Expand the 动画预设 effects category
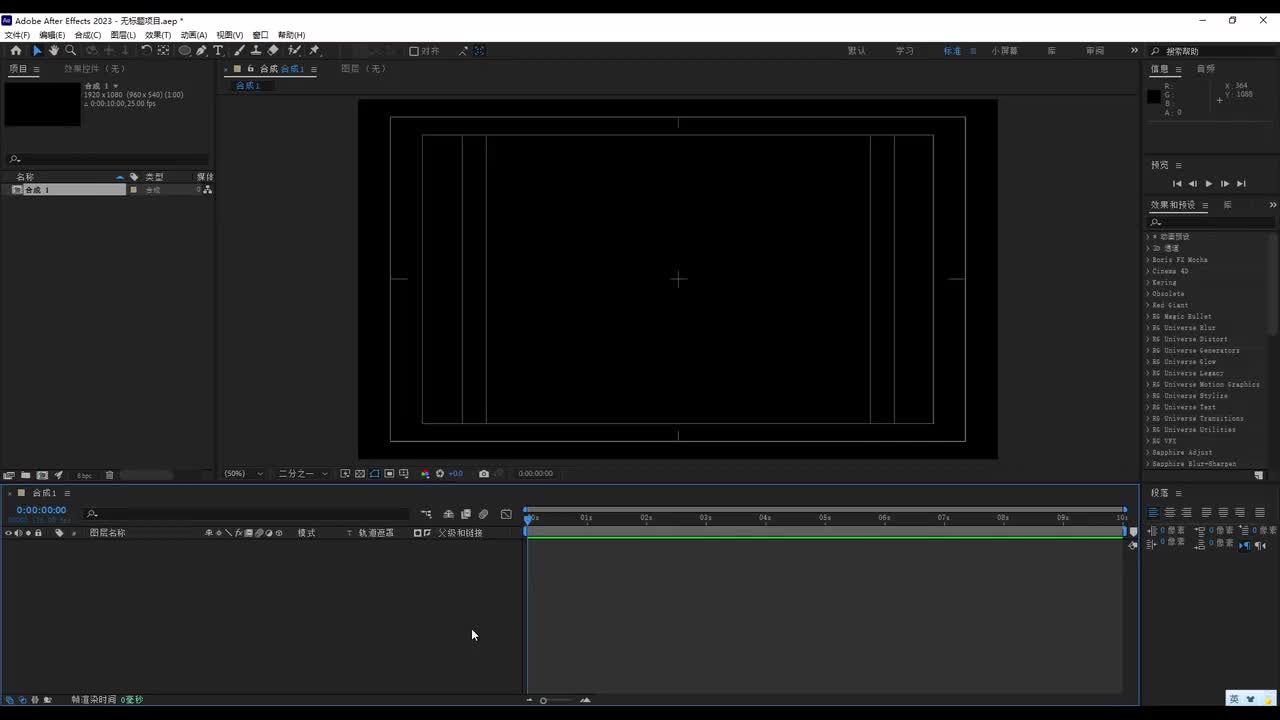This screenshot has width=1280, height=720. (x=1149, y=237)
